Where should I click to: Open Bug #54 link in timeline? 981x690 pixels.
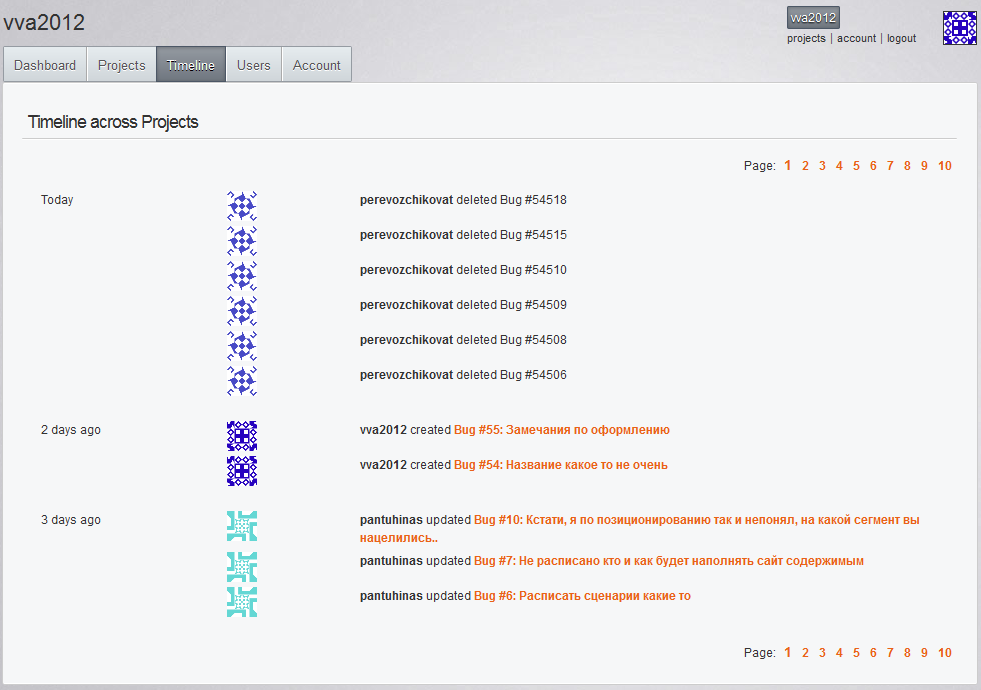tap(560, 465)
